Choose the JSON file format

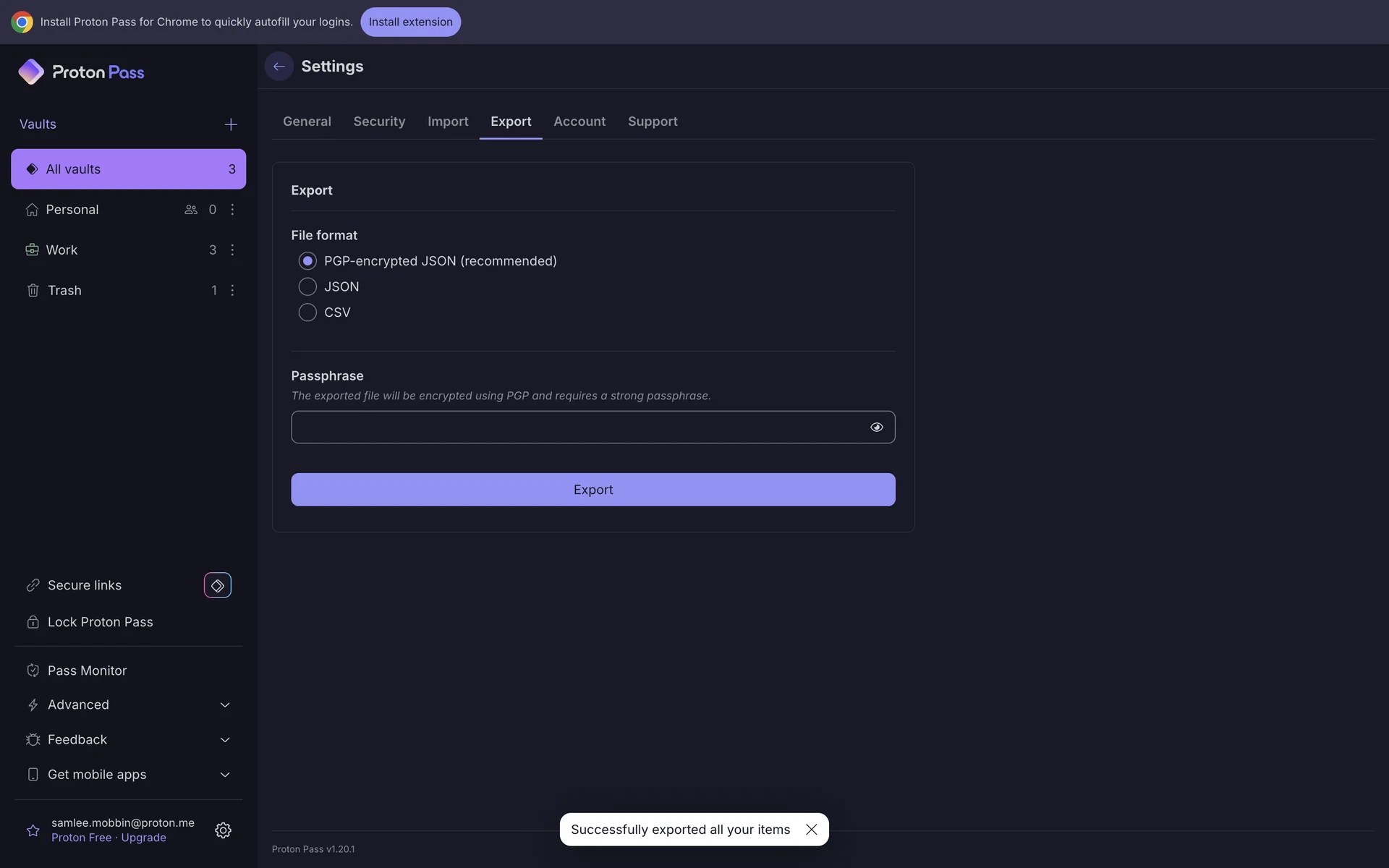307,286
